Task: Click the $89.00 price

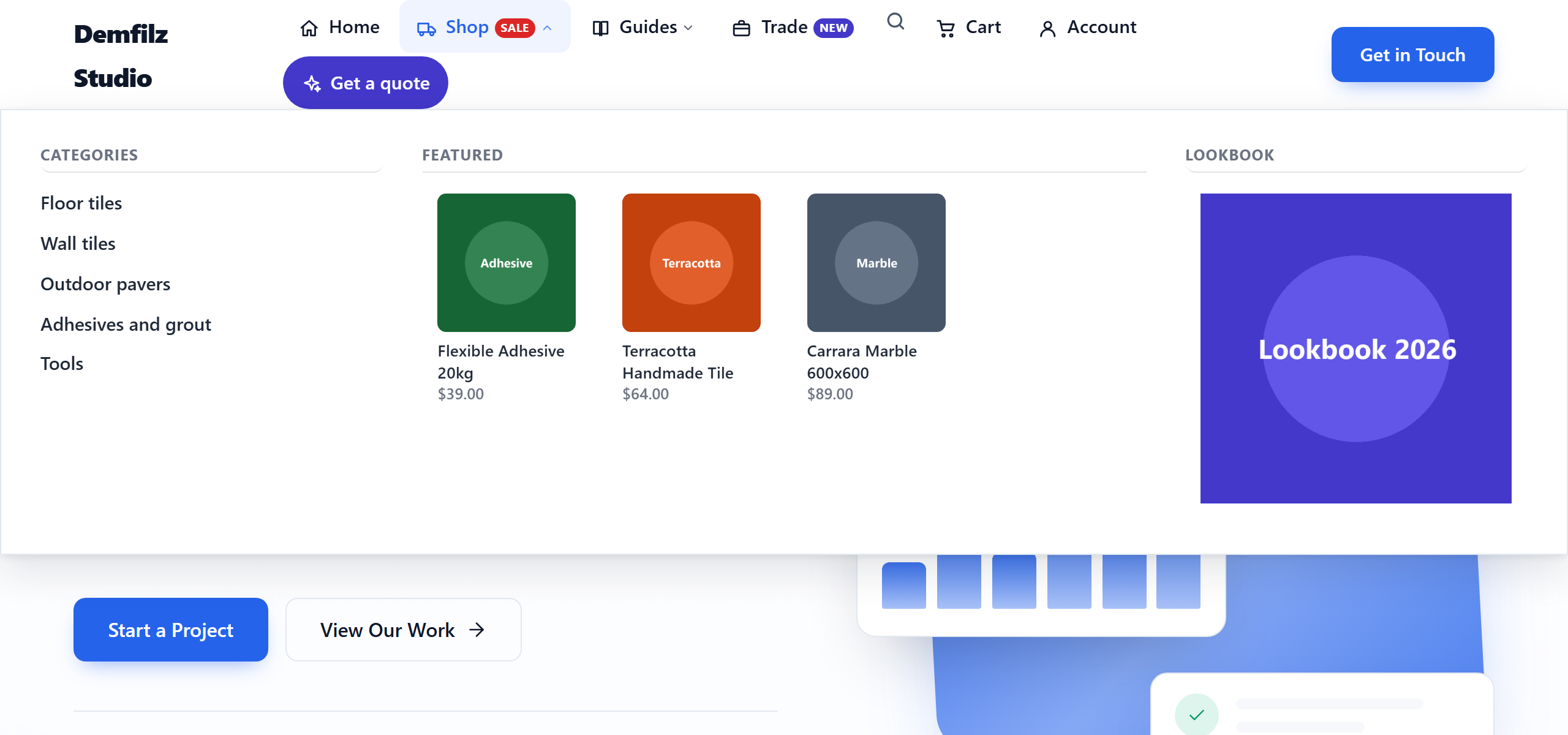Action: pos(830,394)
